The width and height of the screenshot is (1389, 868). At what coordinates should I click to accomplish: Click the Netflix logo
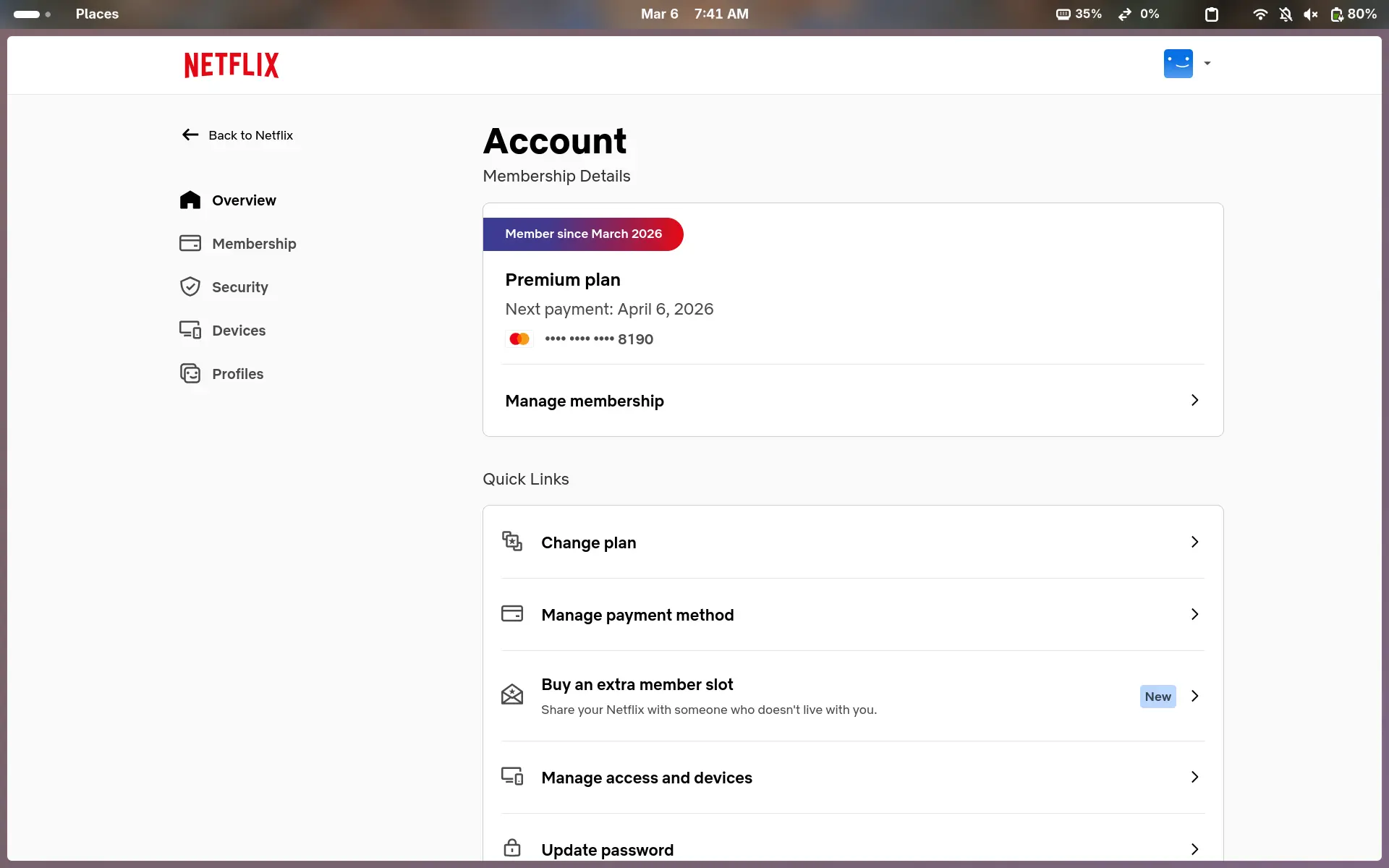point(231,65)
